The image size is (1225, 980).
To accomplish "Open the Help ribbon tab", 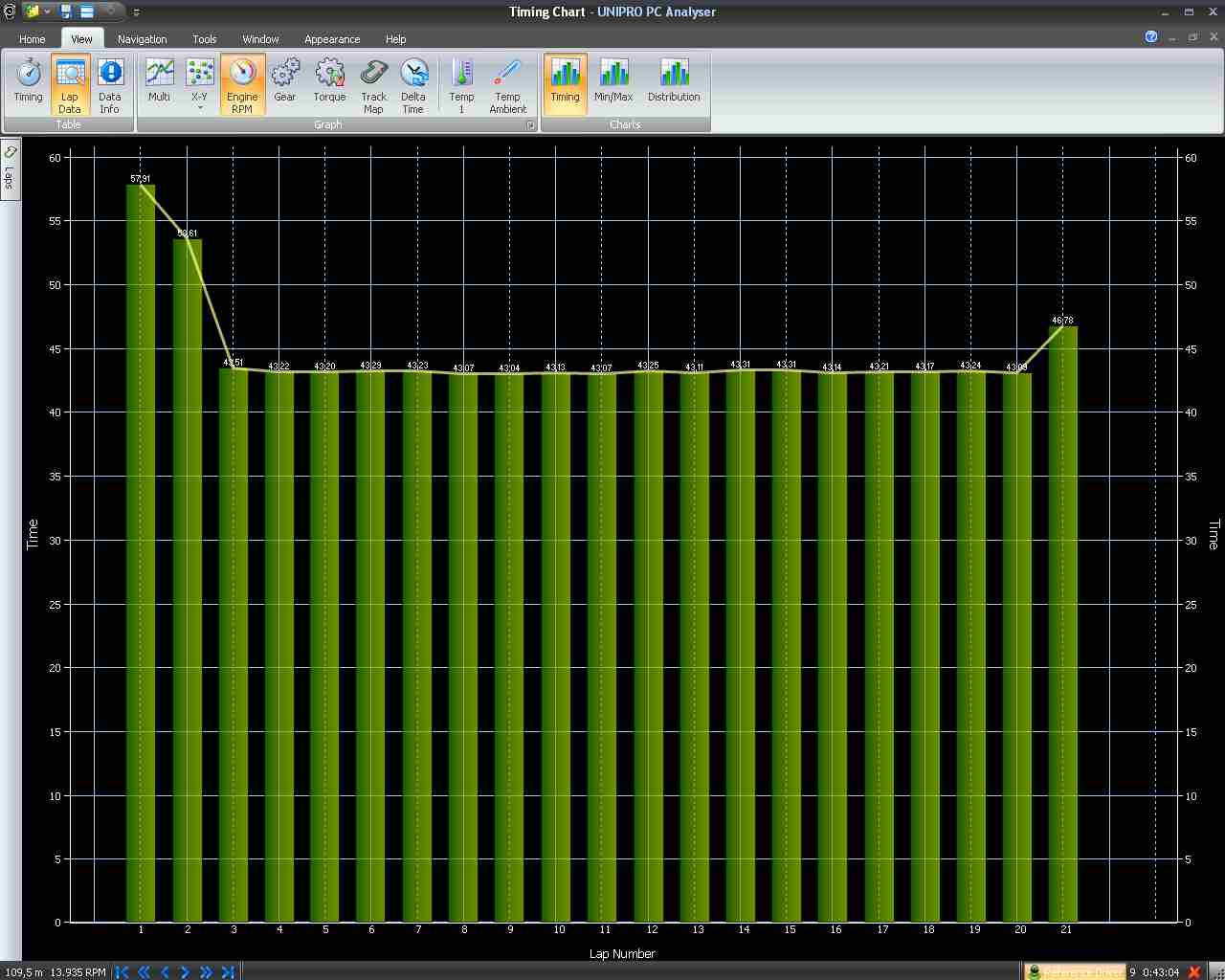I will pyautogui.click(x=396, y=39).
